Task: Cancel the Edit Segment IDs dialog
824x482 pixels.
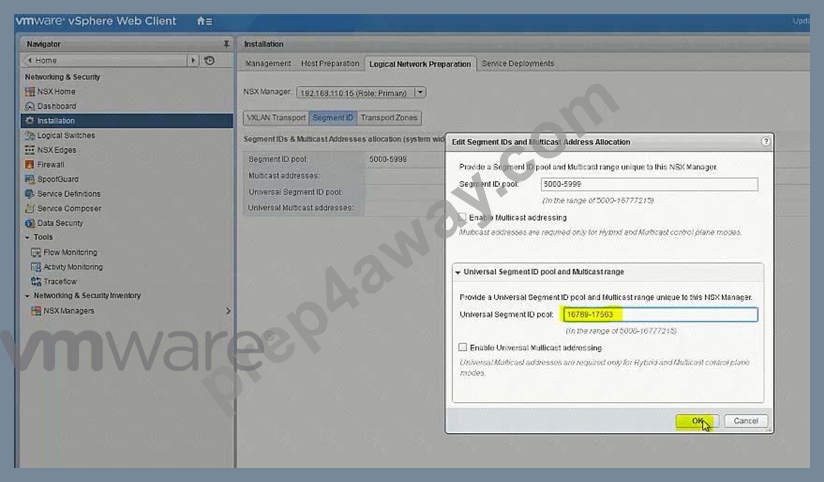Action: pyautogui.click(x=746, y=421)
